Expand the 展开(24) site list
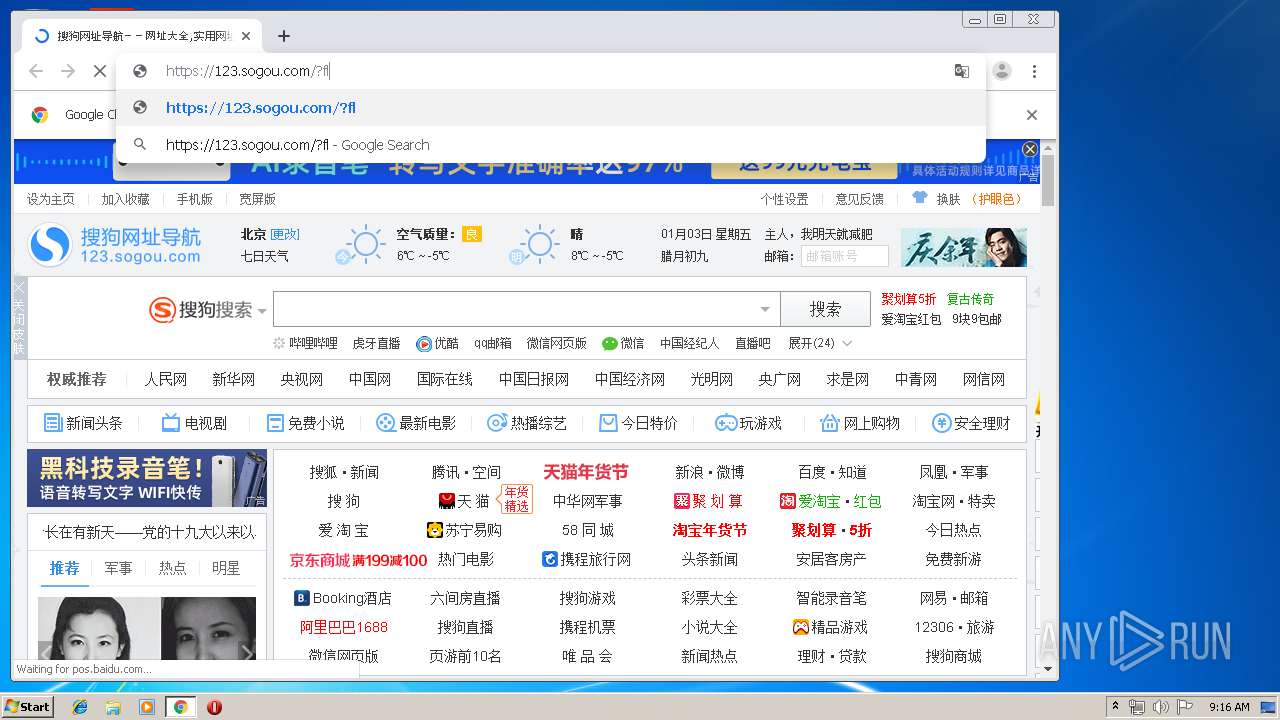The width and height of the screenshot is (1280, 720). [x=820, y=343]
